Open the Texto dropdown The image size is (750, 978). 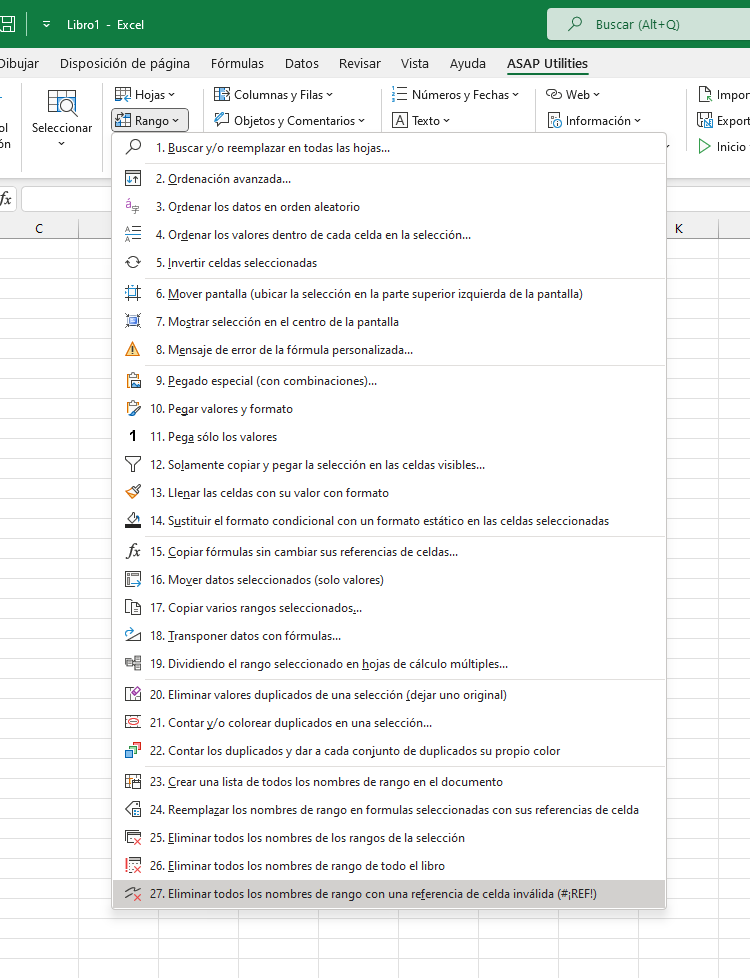click(x=421, y=120)
